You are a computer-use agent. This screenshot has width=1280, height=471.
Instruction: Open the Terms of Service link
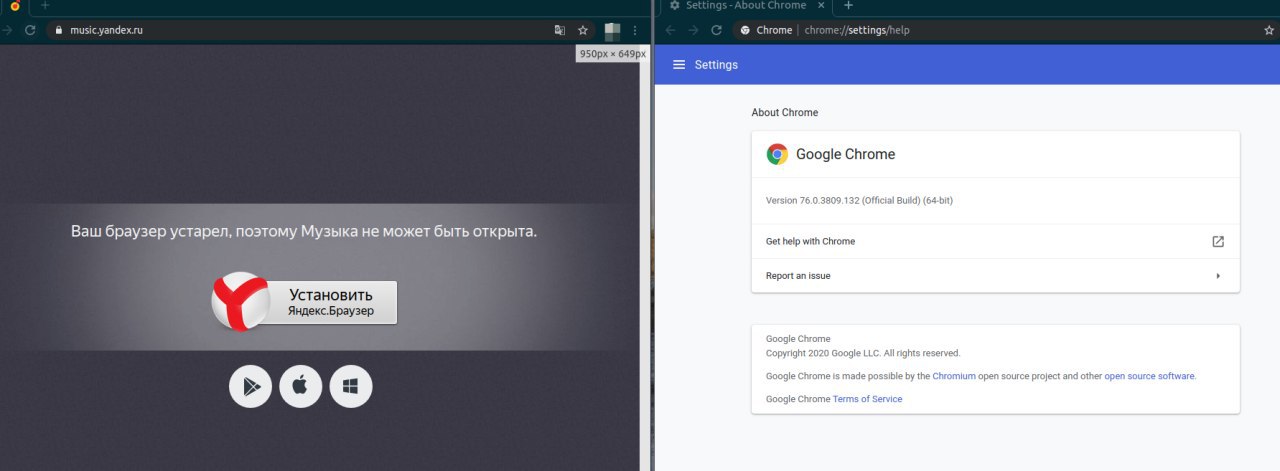(867, 399)
